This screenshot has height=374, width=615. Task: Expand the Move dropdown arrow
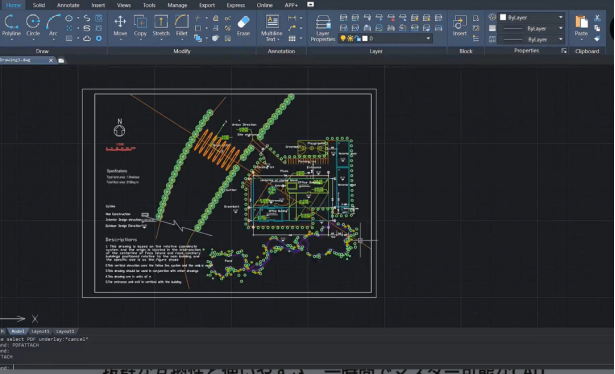pos(120,39)
